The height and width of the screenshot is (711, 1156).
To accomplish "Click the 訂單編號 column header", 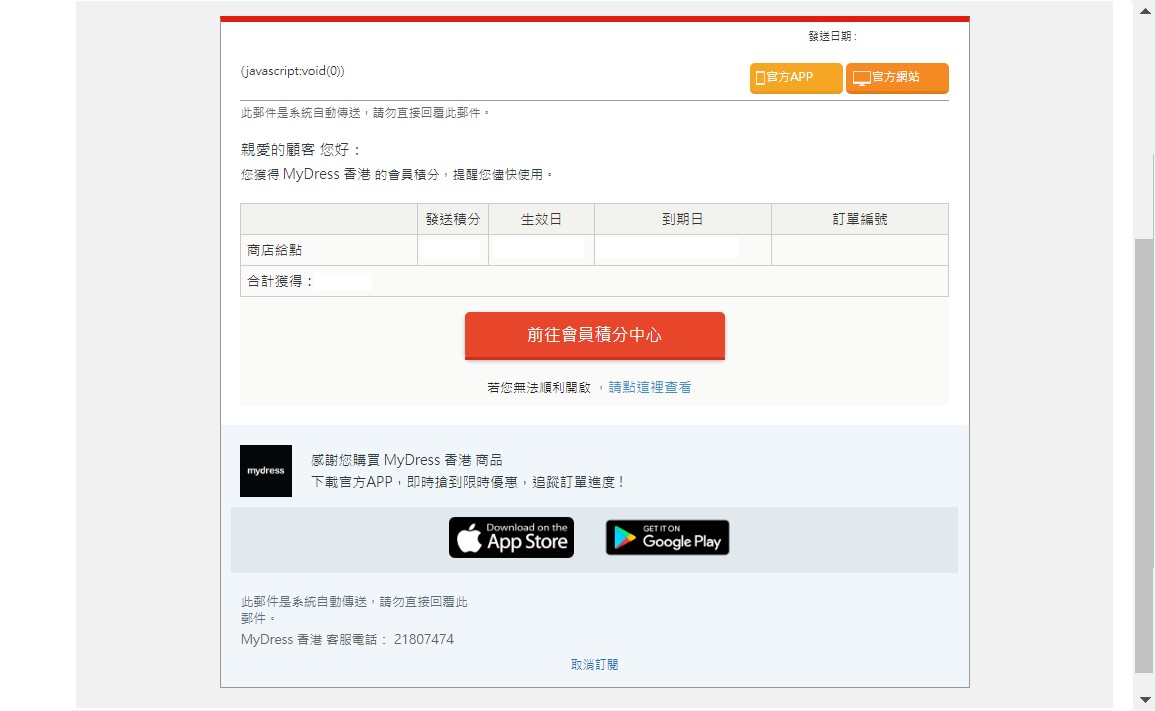I will (860, 219).
